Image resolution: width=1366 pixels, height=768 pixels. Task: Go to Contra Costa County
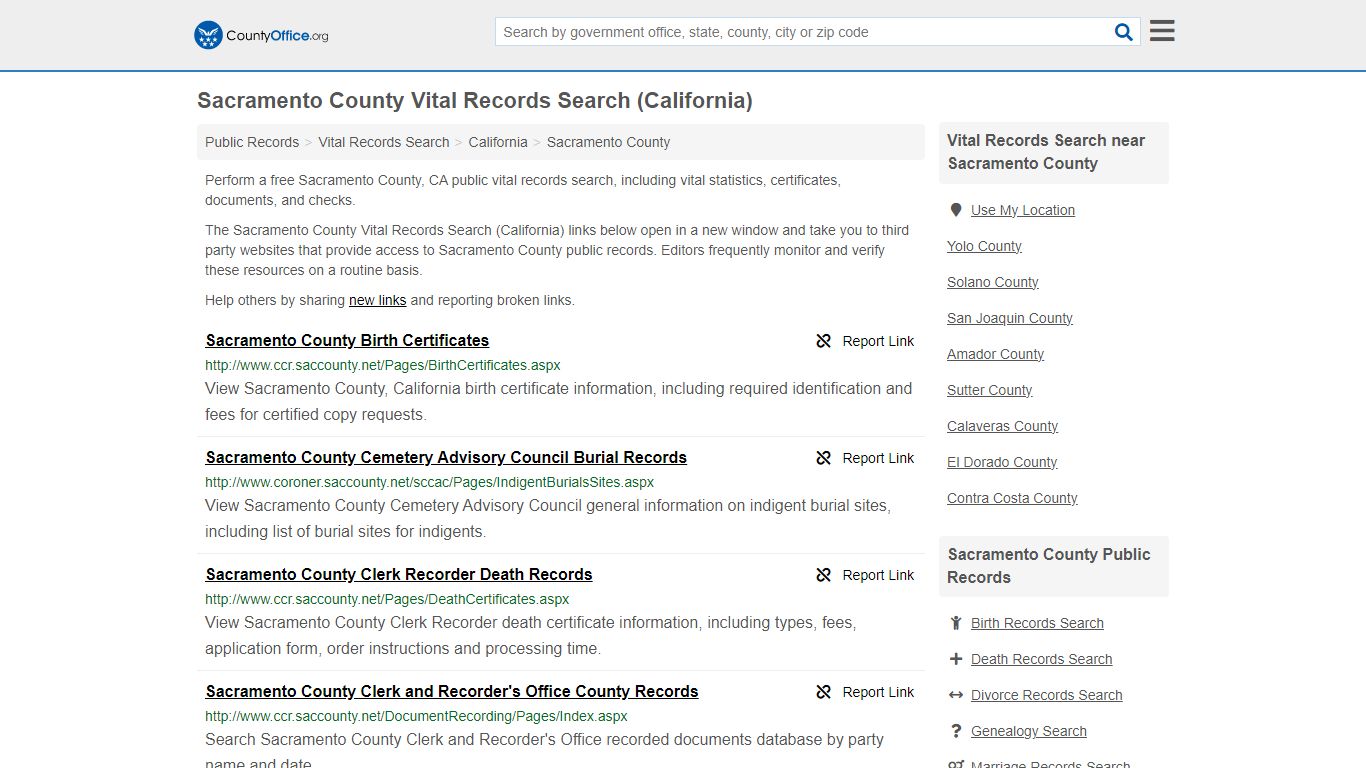click(x=1012, y=498)
